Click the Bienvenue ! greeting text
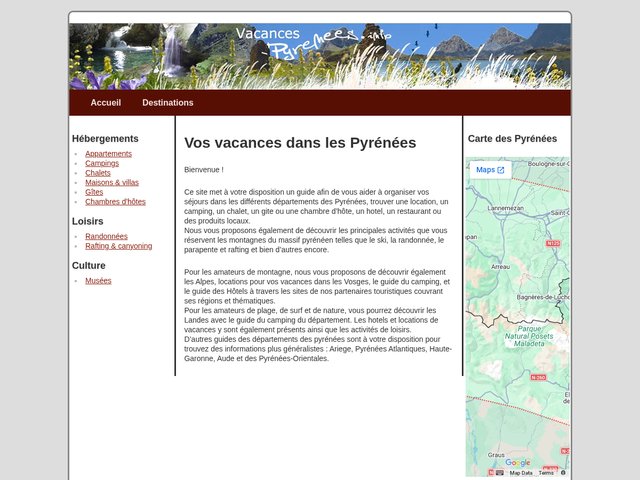This screenshot has width=640, height=480. (x=204, y=170)
